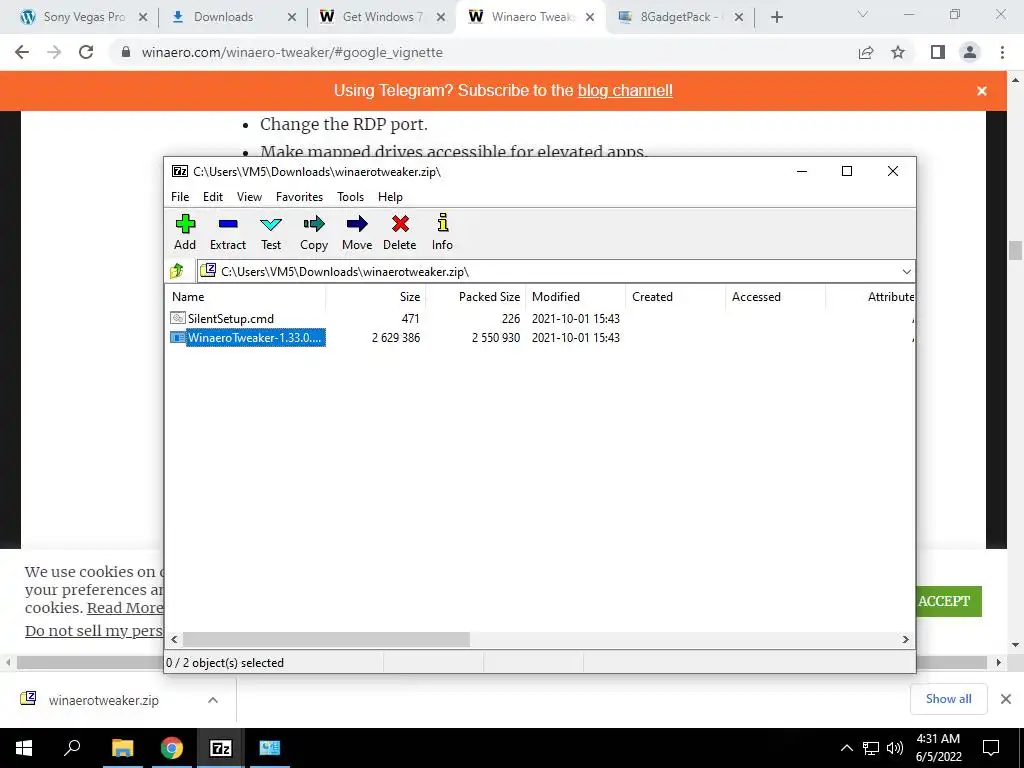Select the WinaeroTweaker-1.33.0 file icon
Image resolution: width=1024 pixels, height=768 pixels.
pos(178,338)
